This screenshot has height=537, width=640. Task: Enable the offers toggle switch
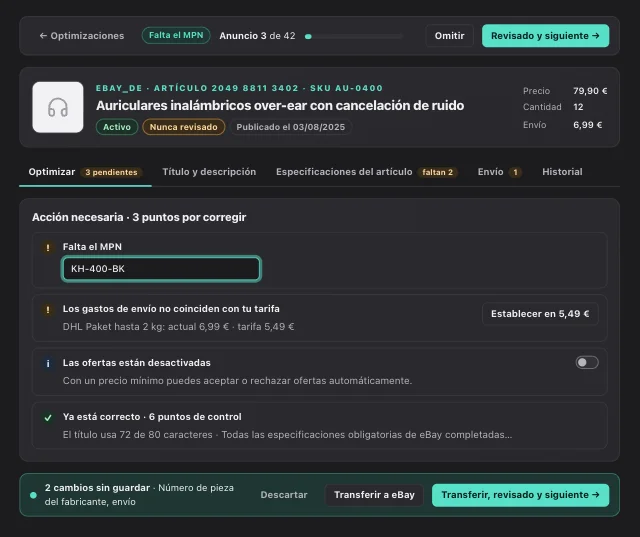pyautogui.click(x=587, y=362)
